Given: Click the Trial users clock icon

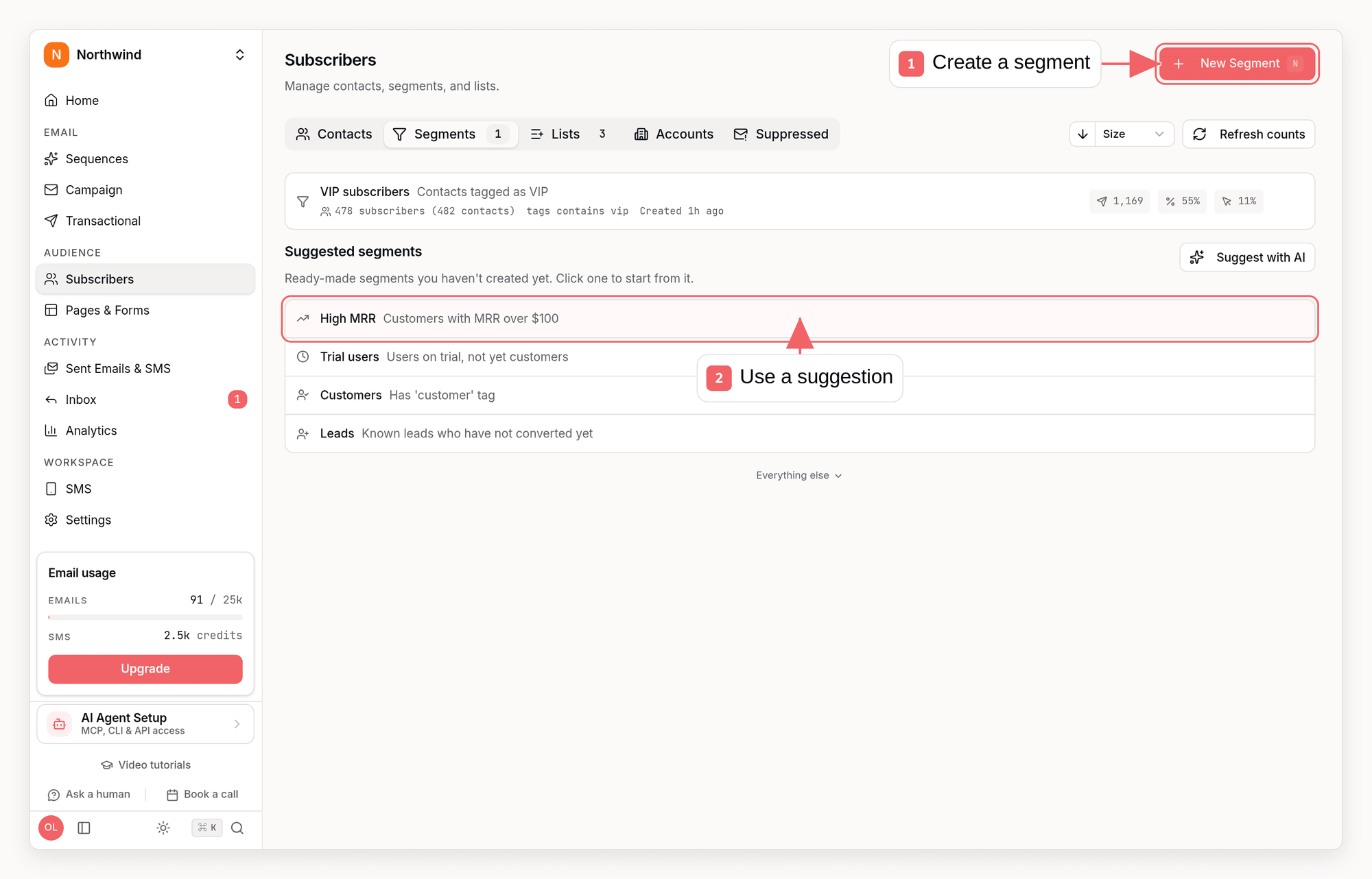Looking at the screenshot, I should 303,357.
